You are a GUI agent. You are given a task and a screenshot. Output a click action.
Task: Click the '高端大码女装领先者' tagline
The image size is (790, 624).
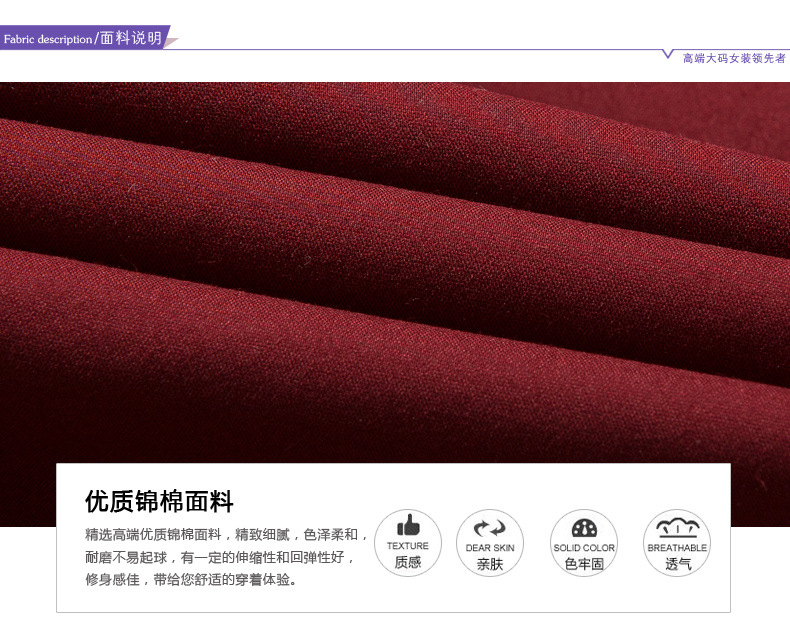[734, 58]
